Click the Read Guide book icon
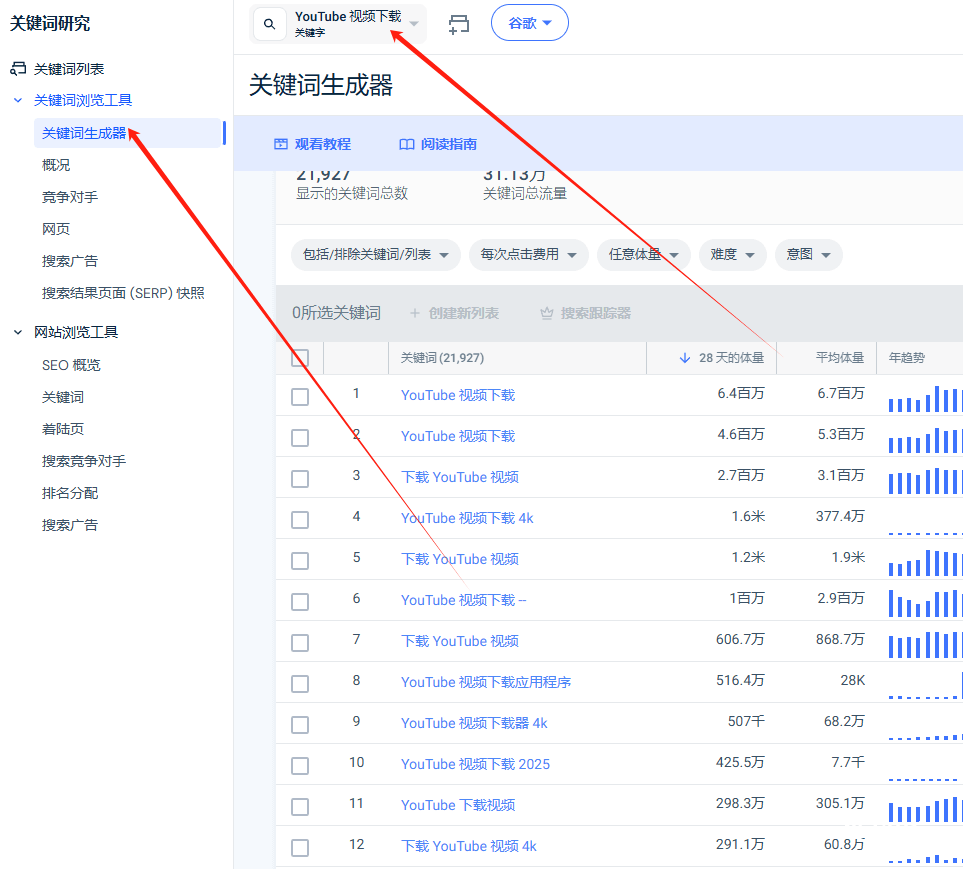The image size is (963, 869). click(x=407, y=144)
